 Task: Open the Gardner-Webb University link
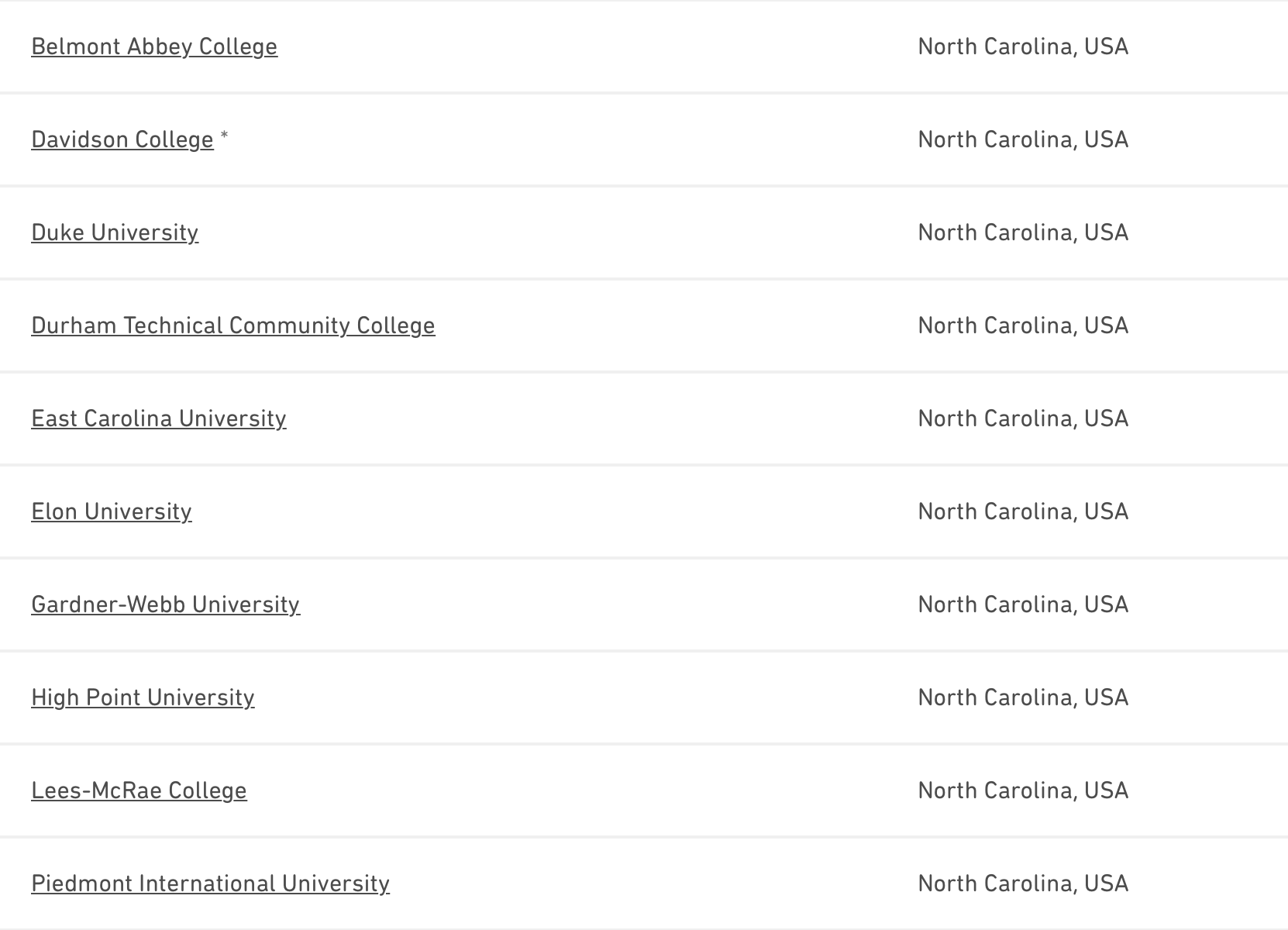click(165, 604)
